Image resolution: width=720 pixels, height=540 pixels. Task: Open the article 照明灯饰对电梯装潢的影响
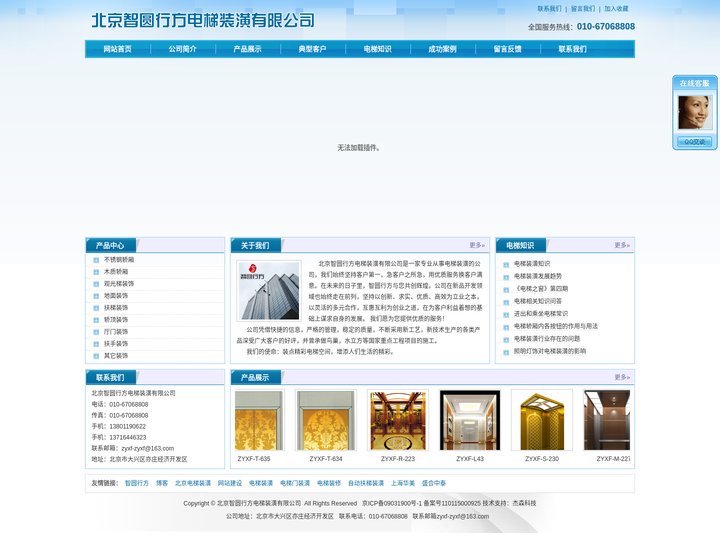click(x=550, y=351)
